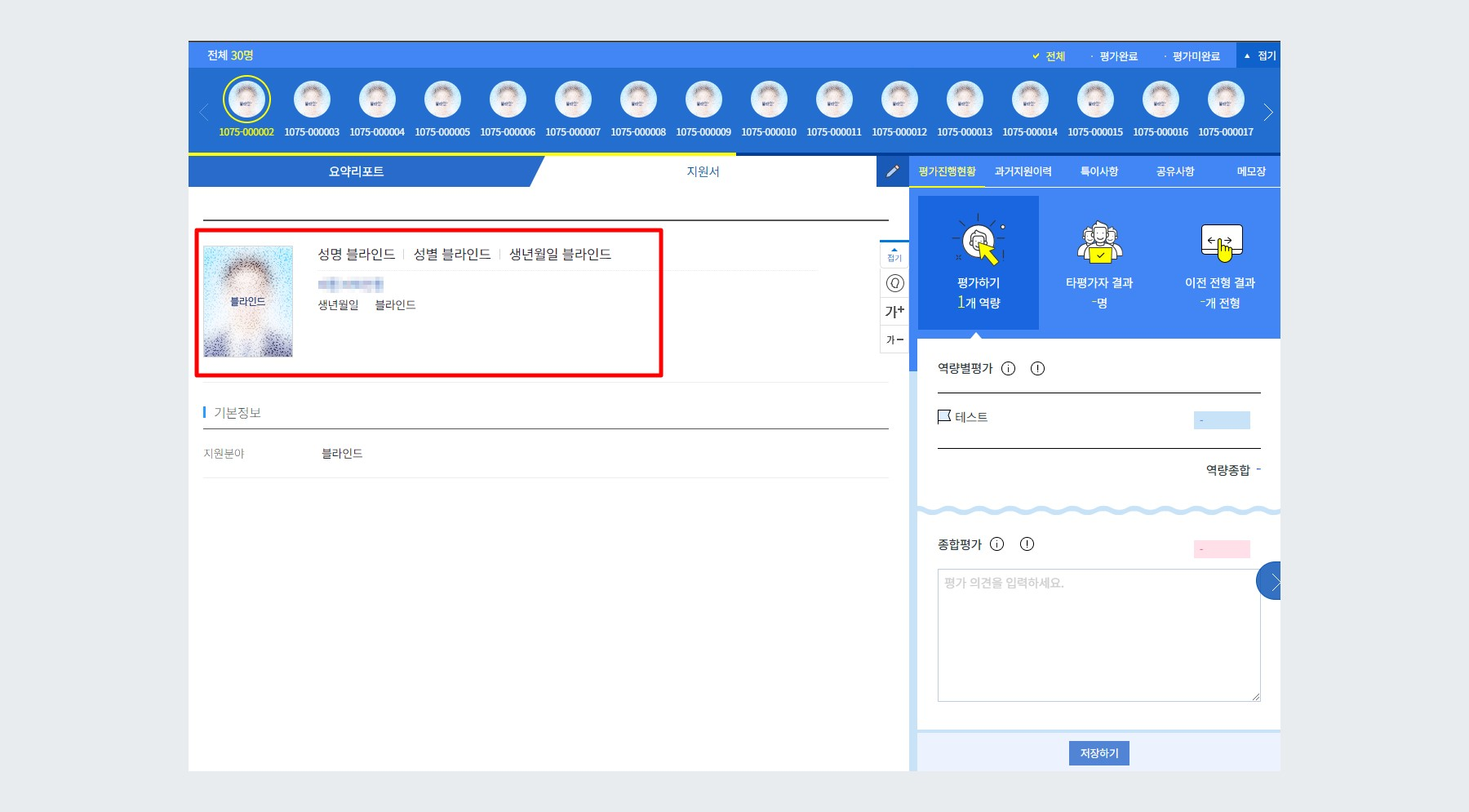This screenshot has height=812, width=1469.
Task: Select applicant 1075-000005 avatar
Action: coord(442,100)
